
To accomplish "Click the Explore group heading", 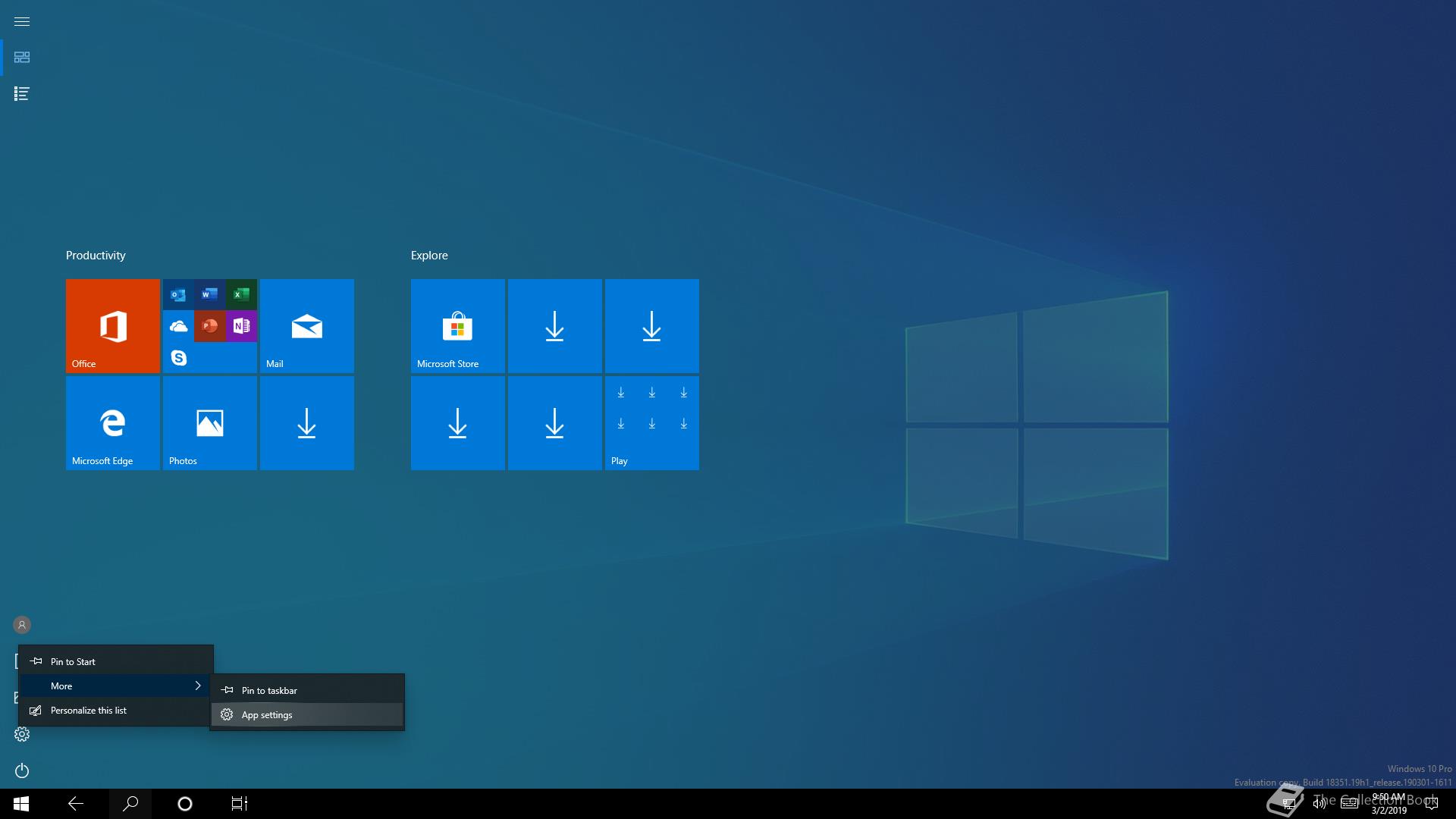I will 429,256.
